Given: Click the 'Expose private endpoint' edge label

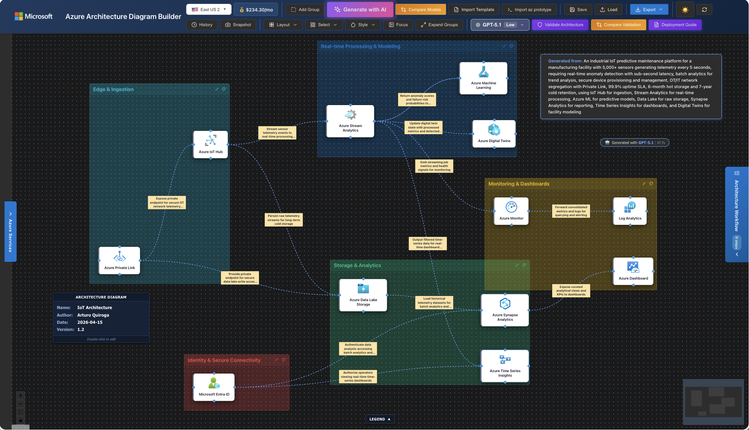Looking at the screenshot, I should (x=167, y=203).
